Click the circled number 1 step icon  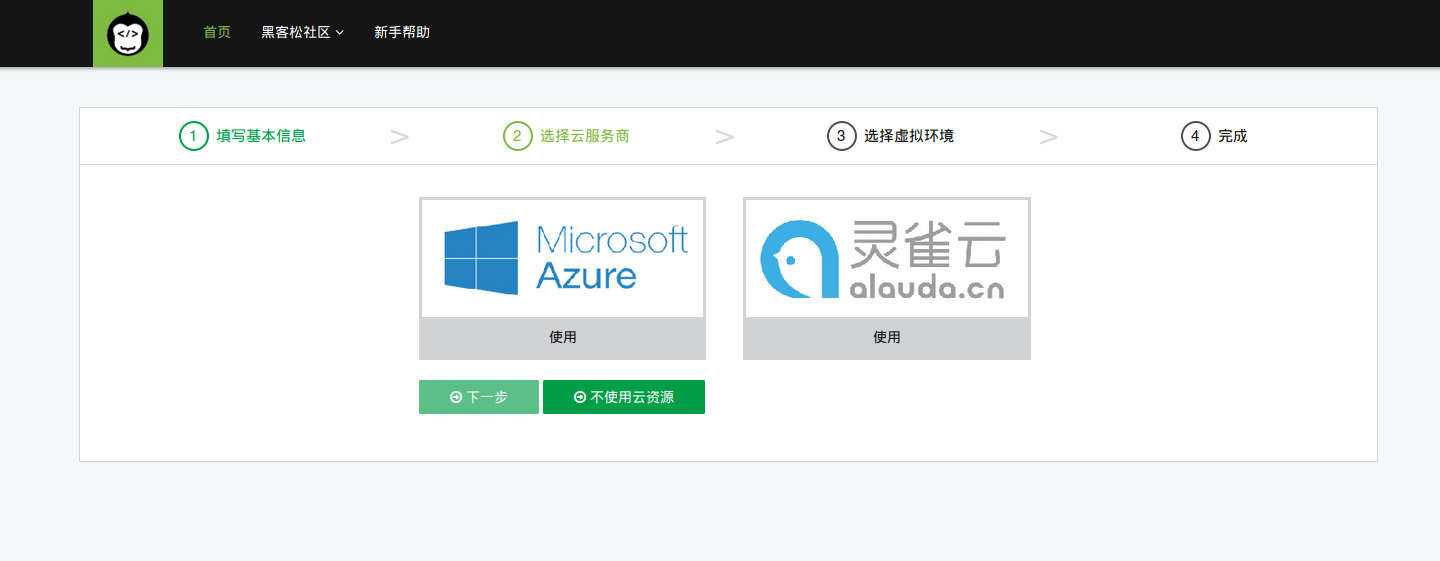[x=194, y=136]
